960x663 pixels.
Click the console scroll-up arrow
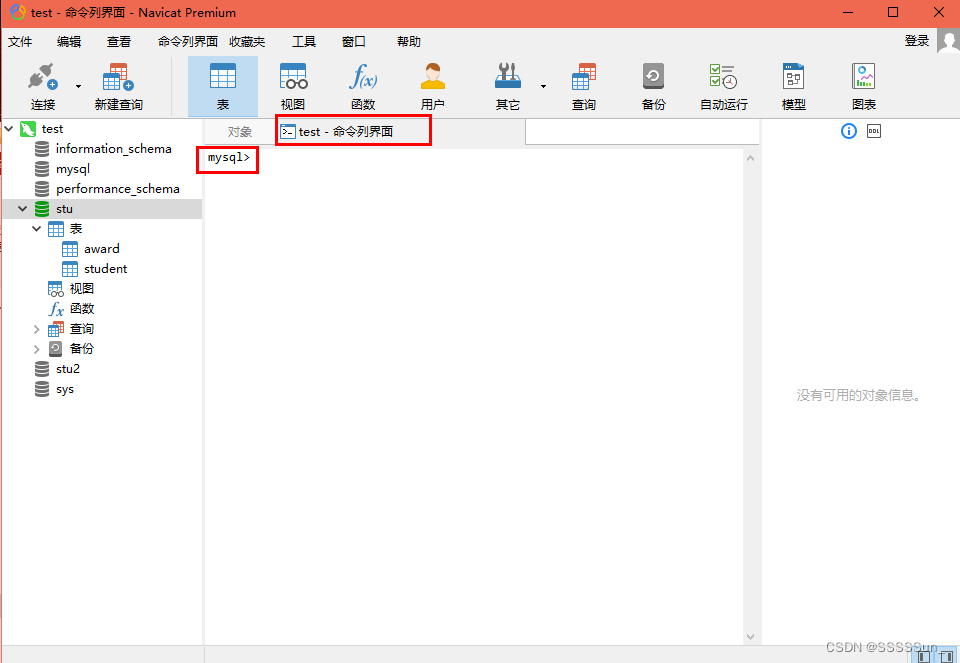[x=751, y=159]
